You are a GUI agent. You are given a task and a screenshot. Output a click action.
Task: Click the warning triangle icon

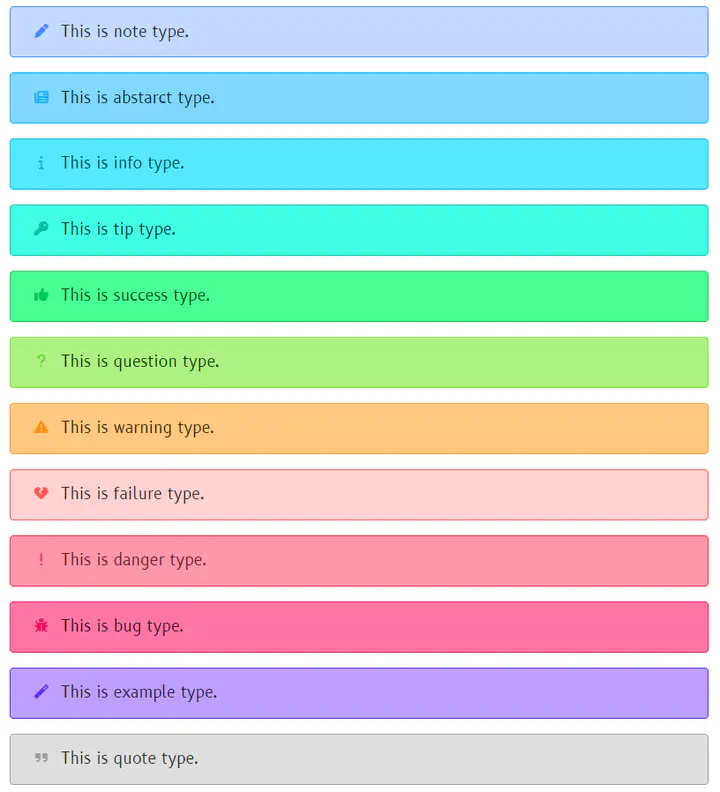coord(41,427)
